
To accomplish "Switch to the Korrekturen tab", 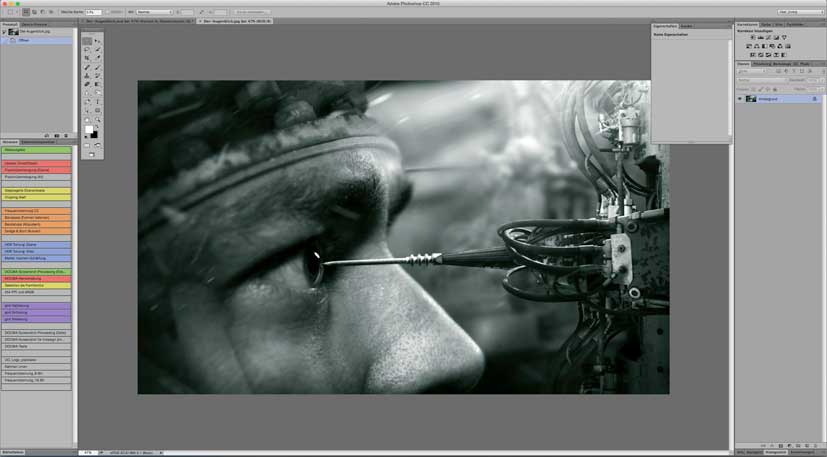I will [747, 25].
